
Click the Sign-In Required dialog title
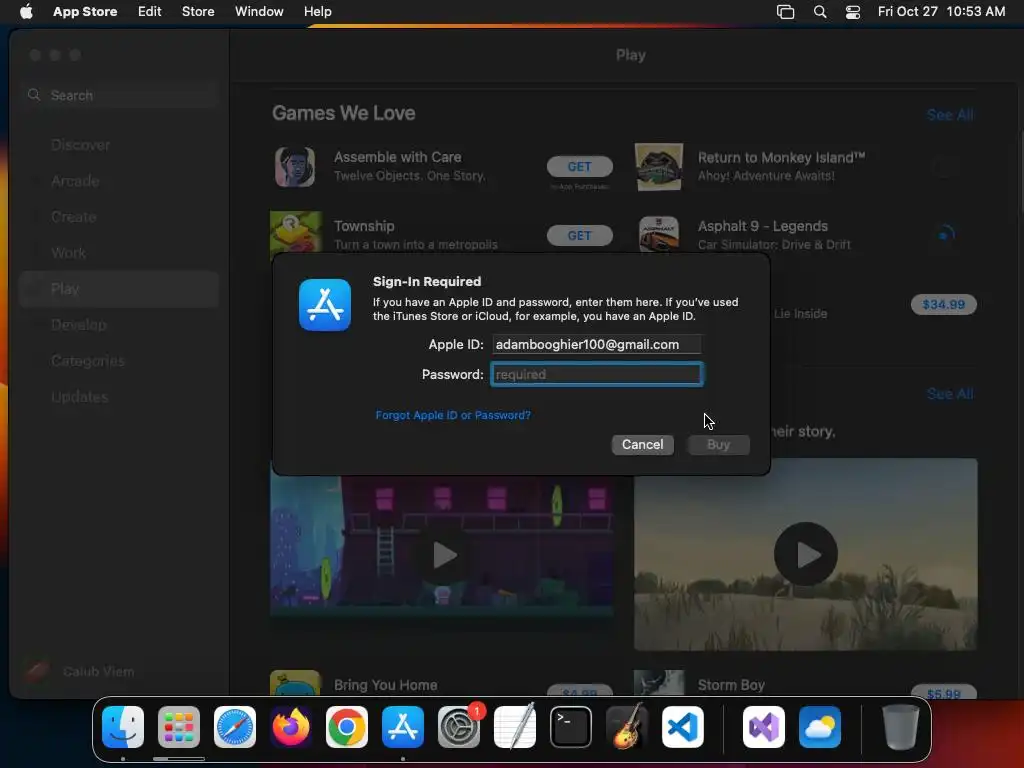click(427, 281)
